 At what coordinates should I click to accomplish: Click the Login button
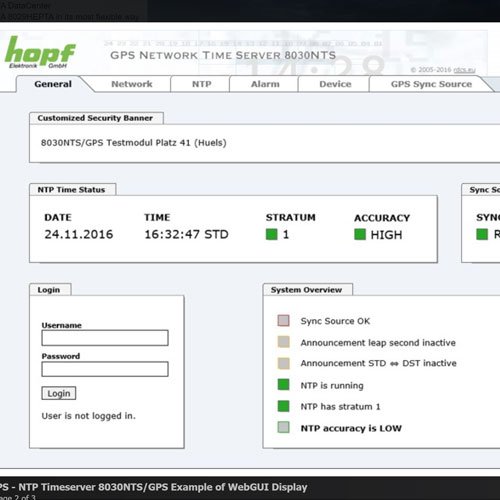pyautogui.click(x=59, y=393)
